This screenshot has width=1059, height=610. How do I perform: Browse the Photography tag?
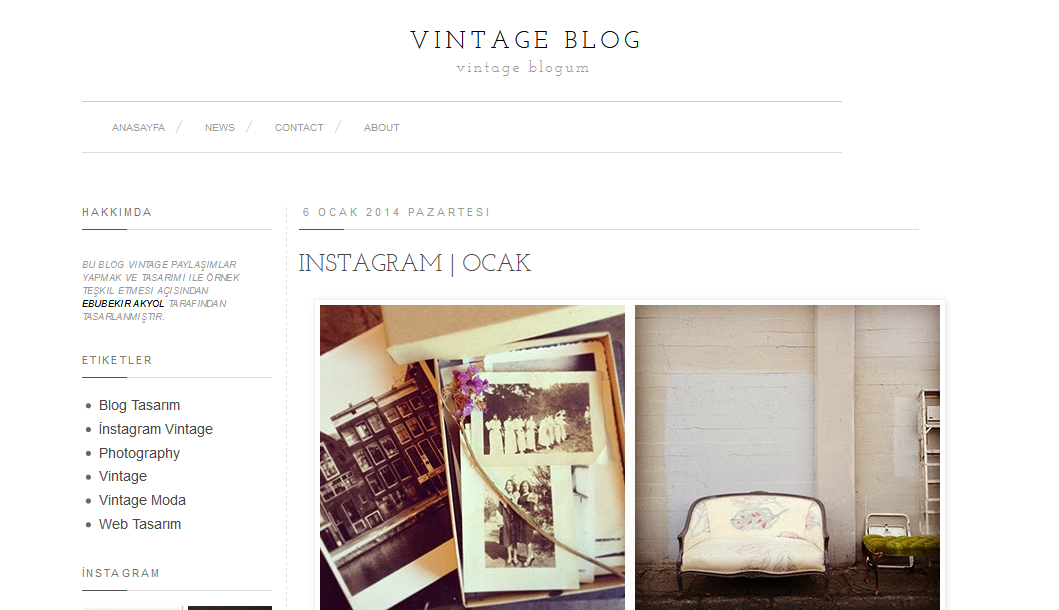[139, 453]
